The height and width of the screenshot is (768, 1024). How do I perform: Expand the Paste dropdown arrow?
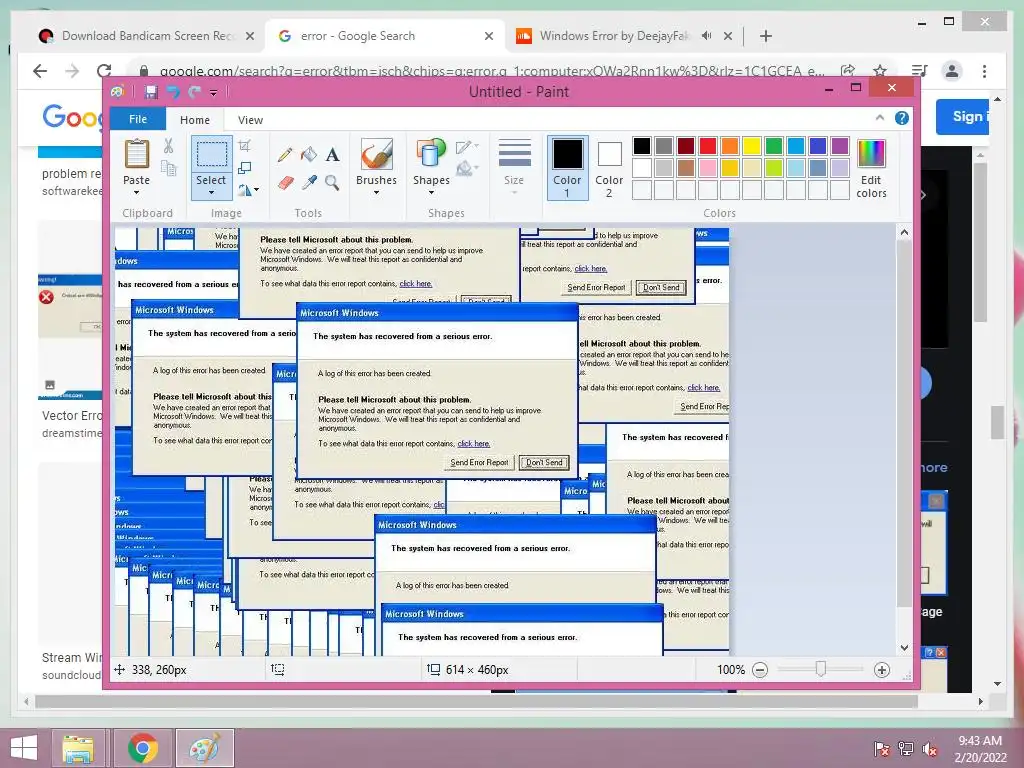point(136,193)
